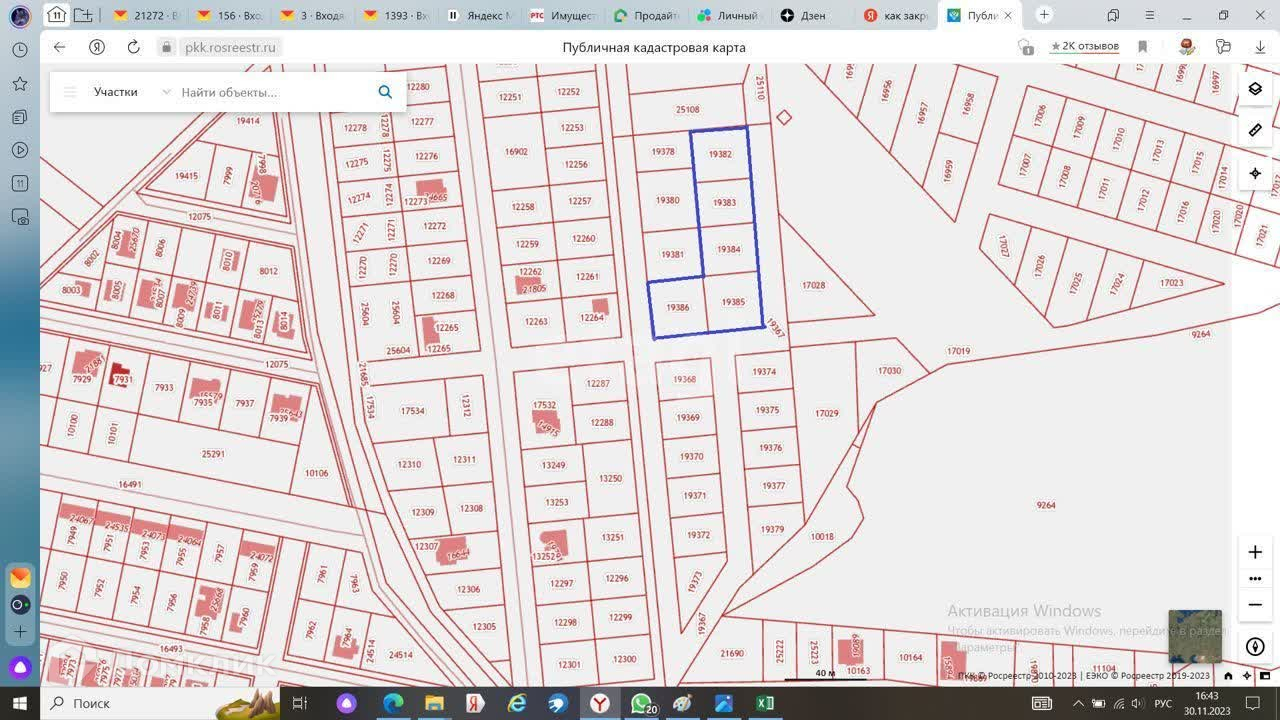The height and width of the screenshot is (720, 1280).
Task: Click the home icon at map bottom
Action: (x=1228, y=676)
